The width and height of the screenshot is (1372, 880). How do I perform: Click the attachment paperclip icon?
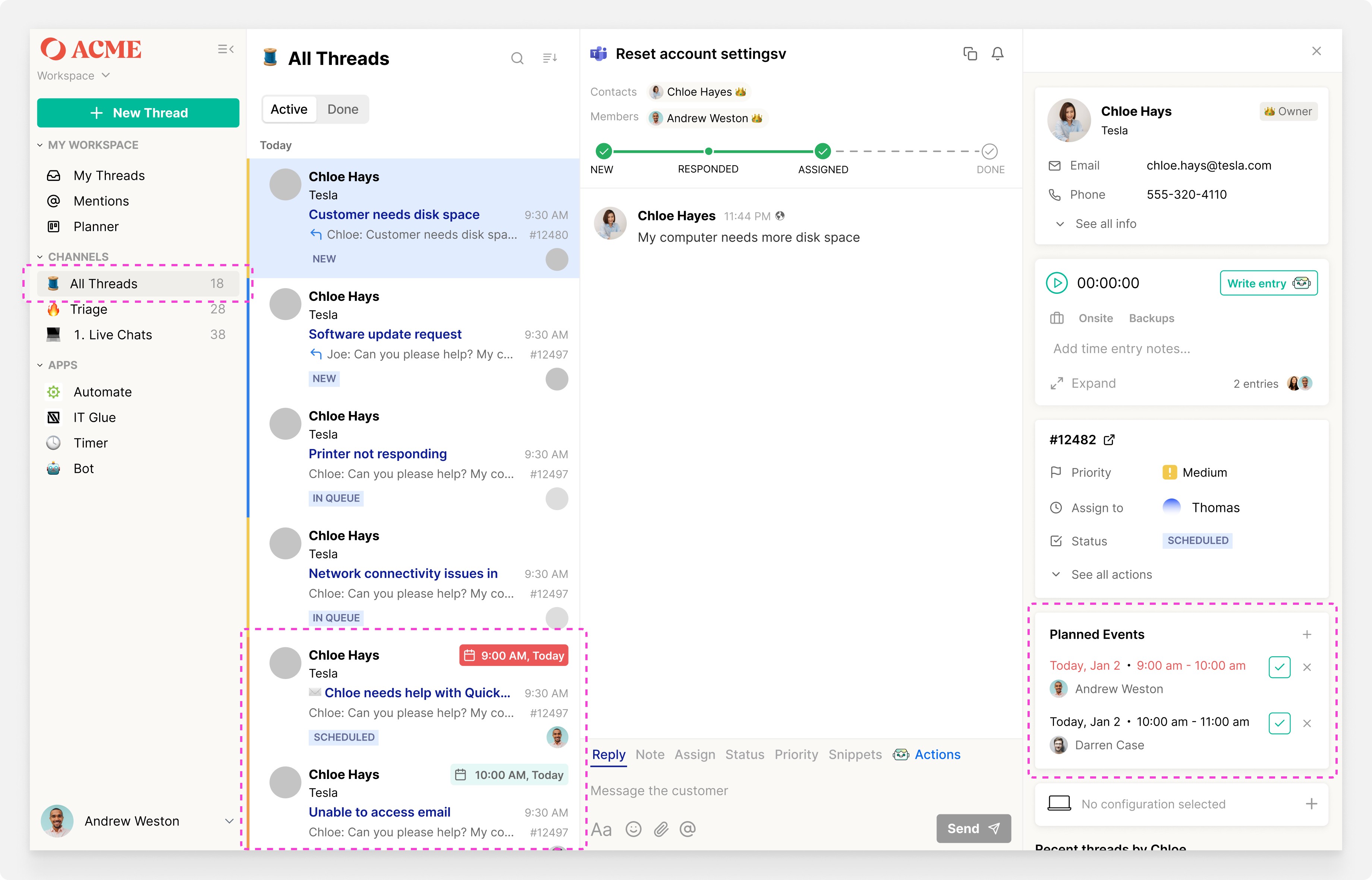(661, 829)
